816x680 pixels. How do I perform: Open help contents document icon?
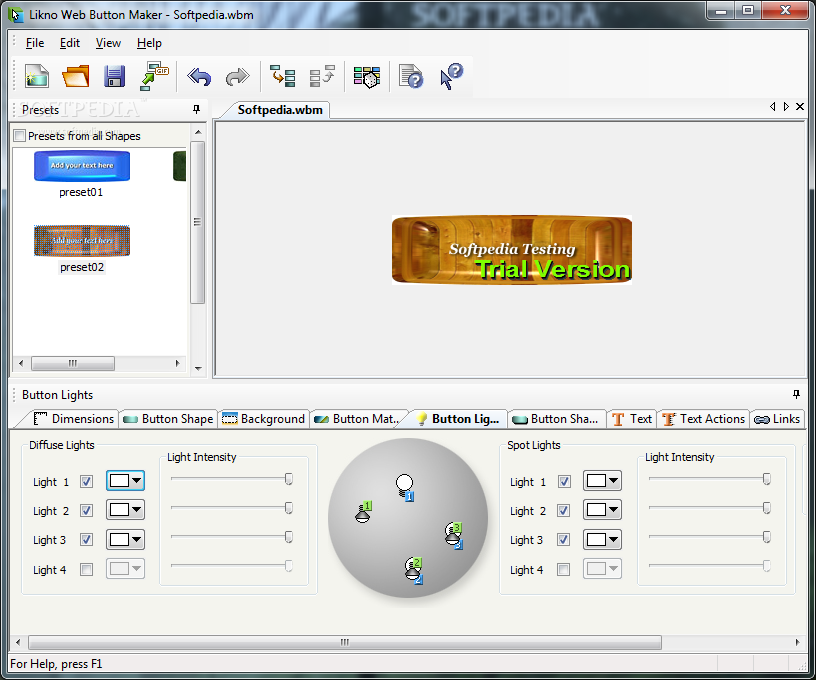tap(411, 76)
